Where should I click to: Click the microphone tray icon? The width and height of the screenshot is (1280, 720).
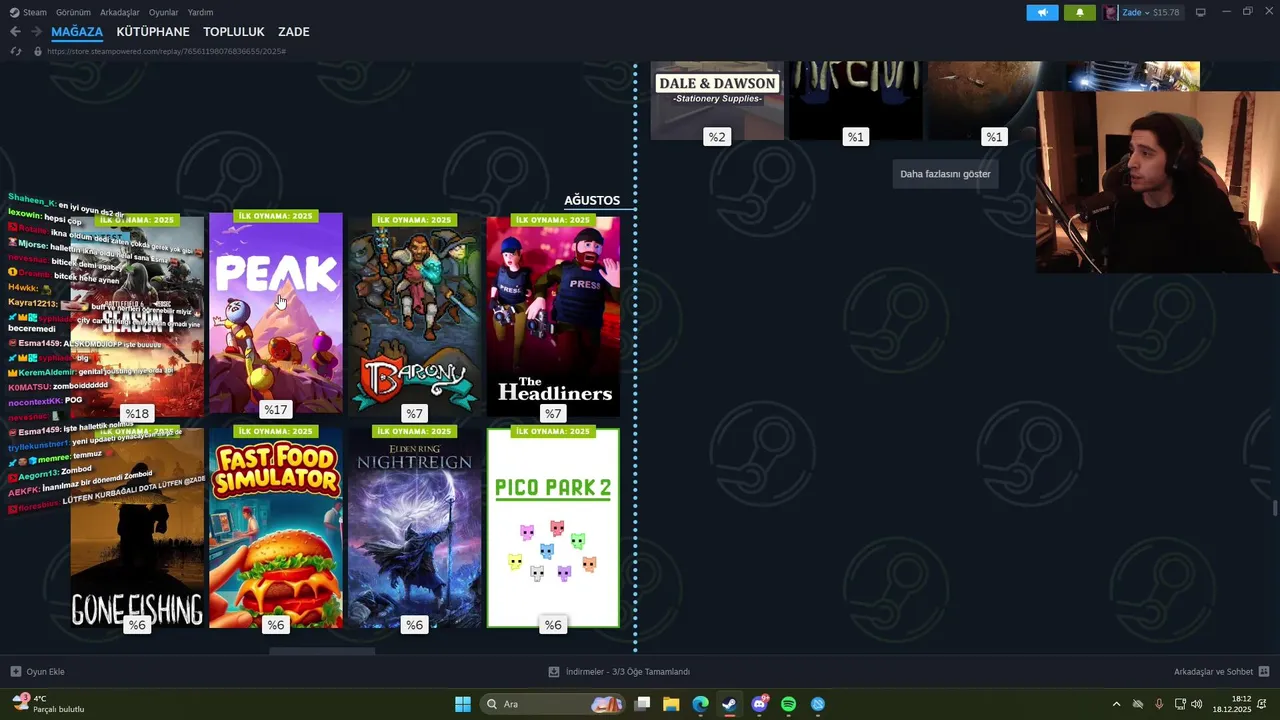[1159, 704]
